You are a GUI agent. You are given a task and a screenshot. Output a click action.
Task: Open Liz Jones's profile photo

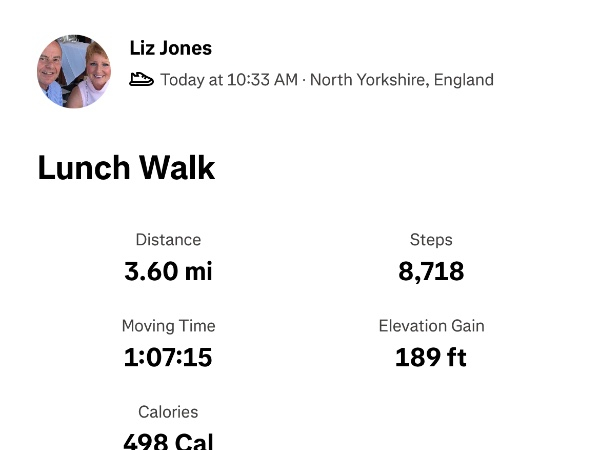tap(74, 72)
